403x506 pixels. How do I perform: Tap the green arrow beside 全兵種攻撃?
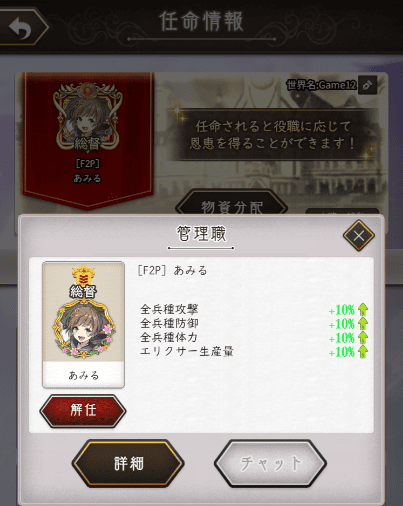[363, 310]
